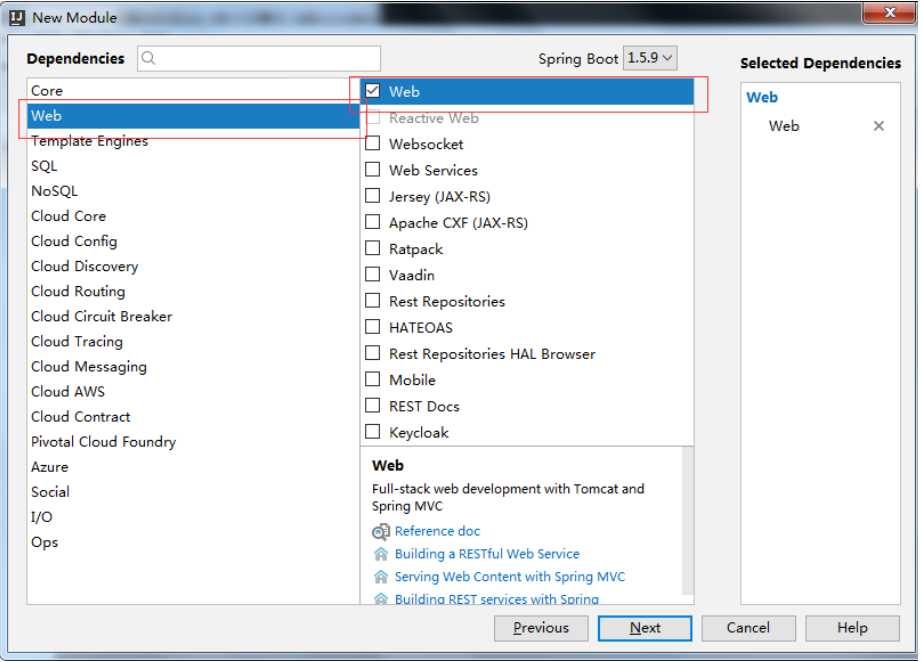Open the Template Engines category
Screen dimensions: 922x662
pyautogui.click(x=193, y=141)
